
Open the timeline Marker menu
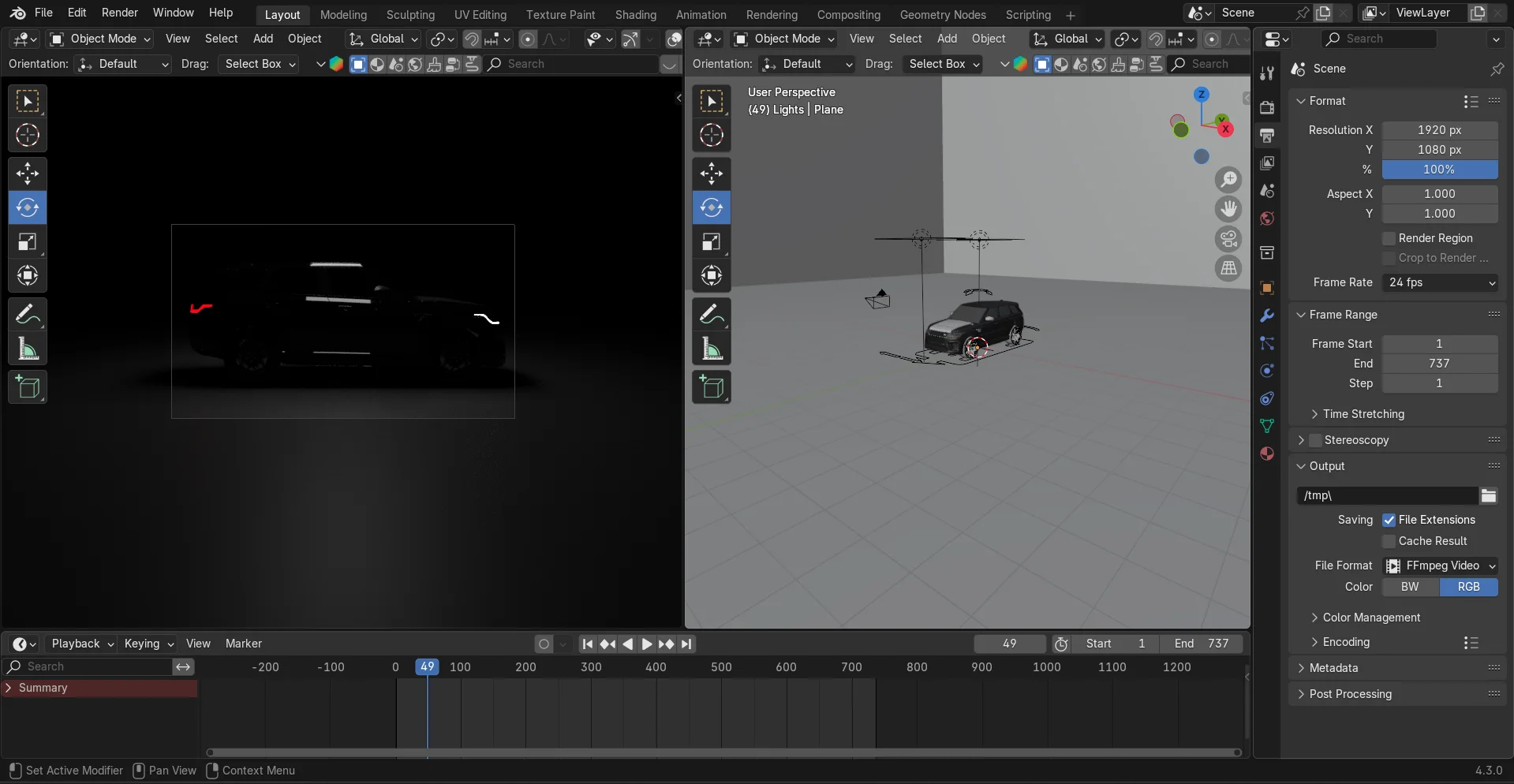point(244,644)
